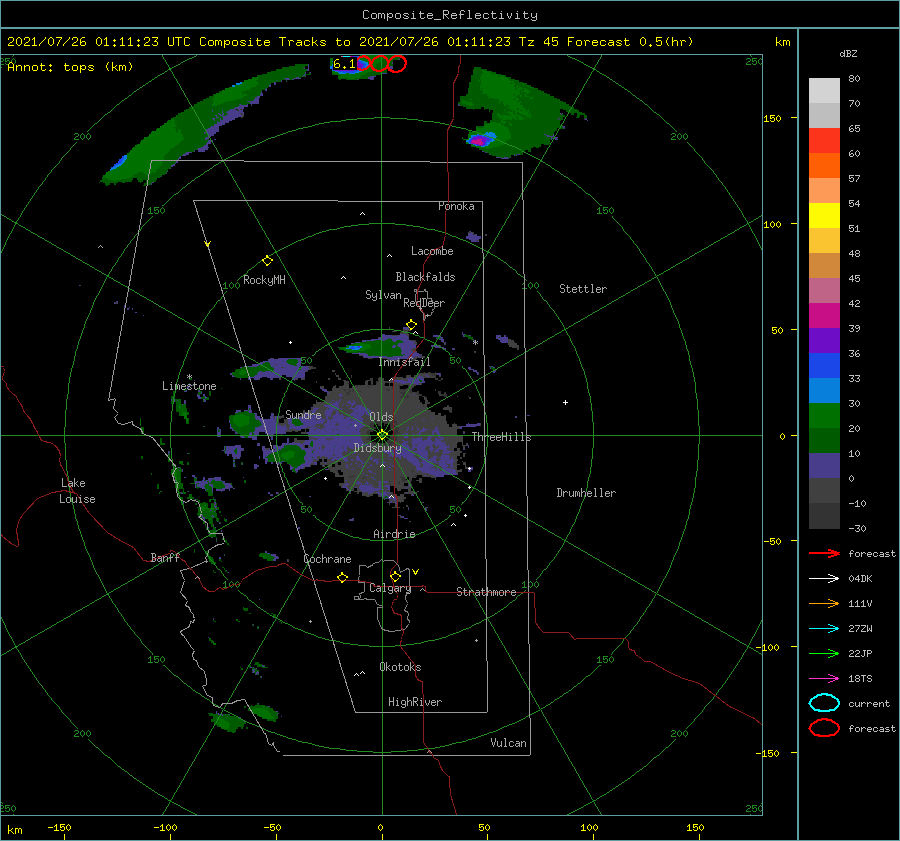Click the cyan current ellipse icon
Screen dimensions: 900x841
coord(824,703)
